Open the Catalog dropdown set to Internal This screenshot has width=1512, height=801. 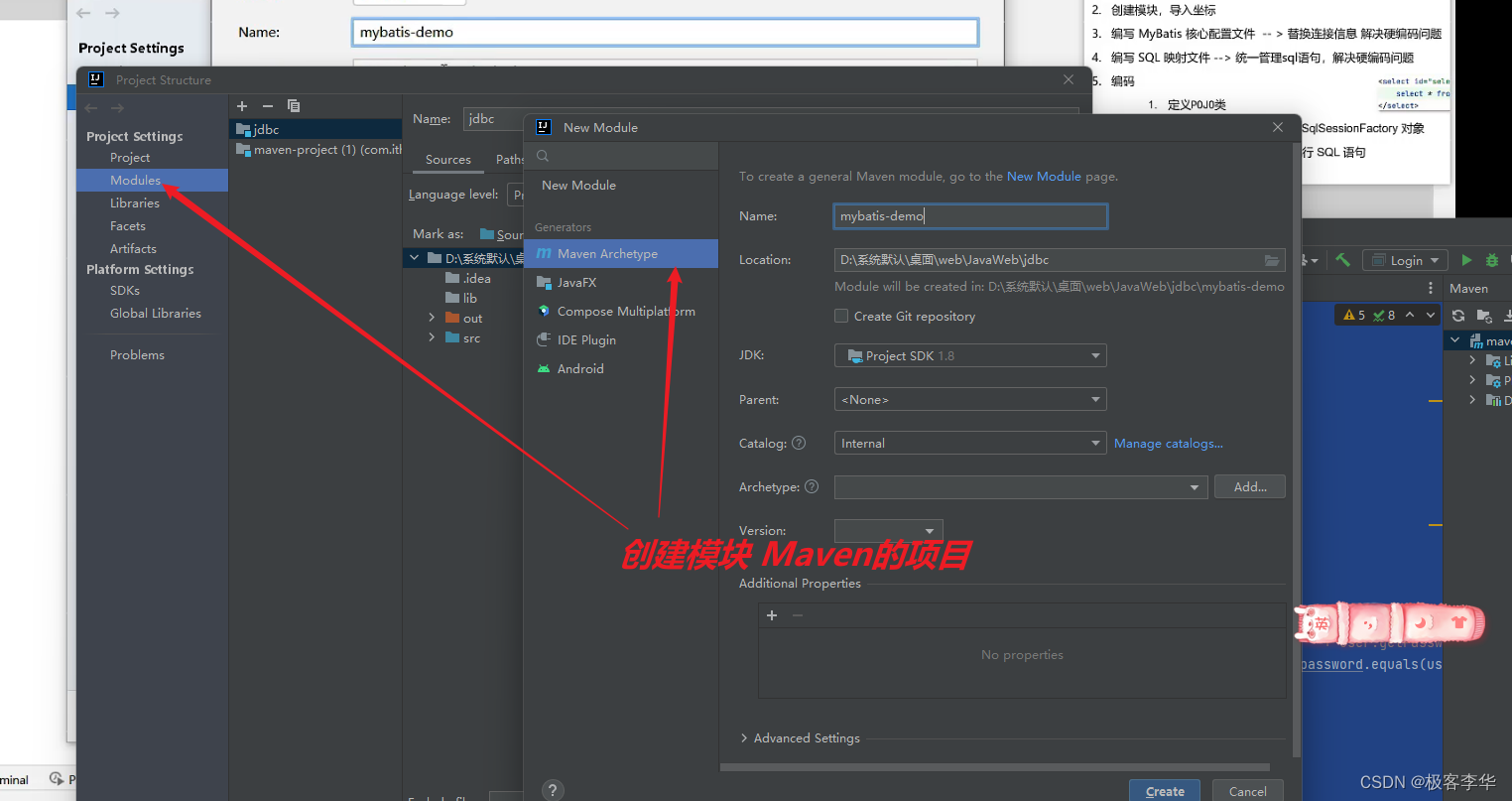tap(970, 443)
